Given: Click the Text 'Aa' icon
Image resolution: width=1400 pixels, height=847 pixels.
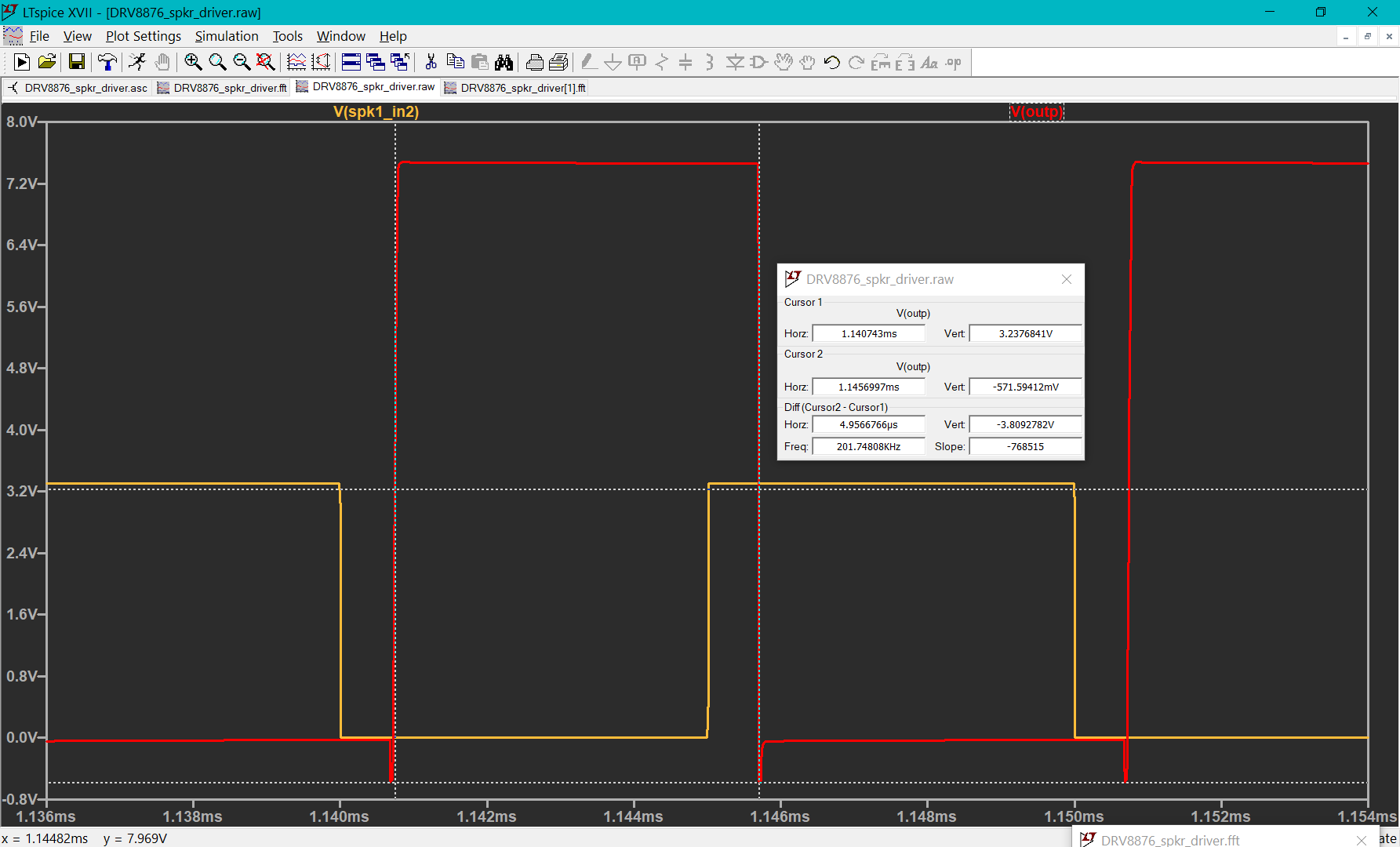Looking at the screenshot, I should tap(929, 62).
